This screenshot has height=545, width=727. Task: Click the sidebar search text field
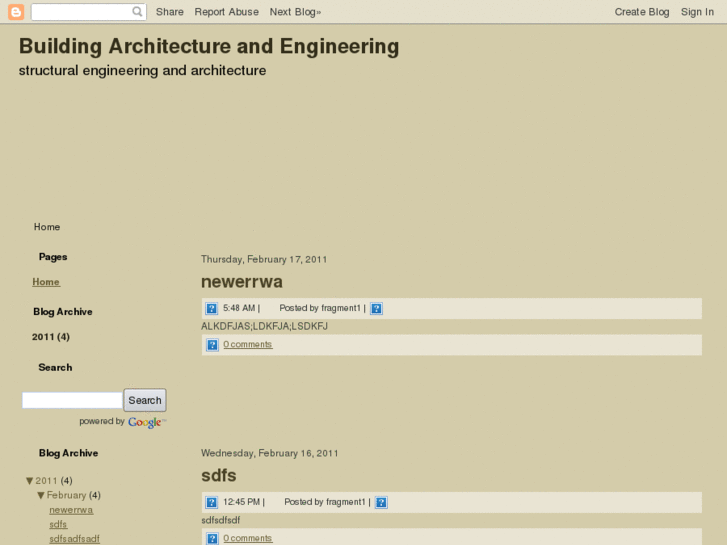pyautogui.click(x=72, y=400)
